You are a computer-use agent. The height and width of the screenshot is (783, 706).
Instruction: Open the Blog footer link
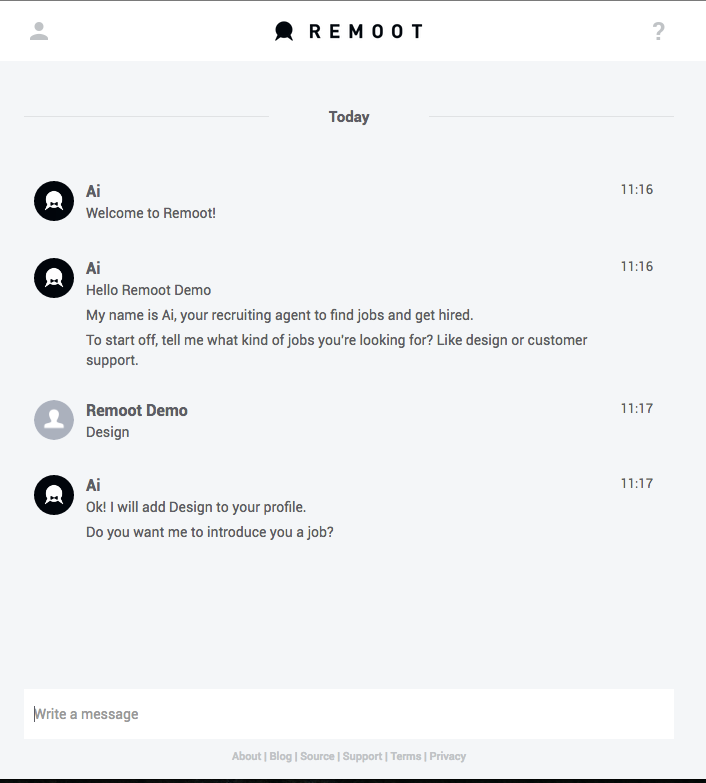(281, 756)
